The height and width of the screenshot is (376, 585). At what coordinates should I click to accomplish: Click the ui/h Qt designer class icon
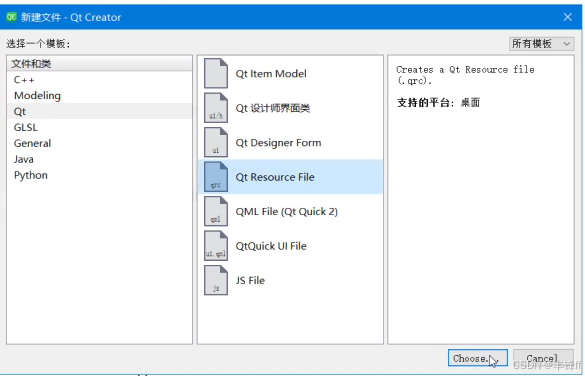coord(216,108)
